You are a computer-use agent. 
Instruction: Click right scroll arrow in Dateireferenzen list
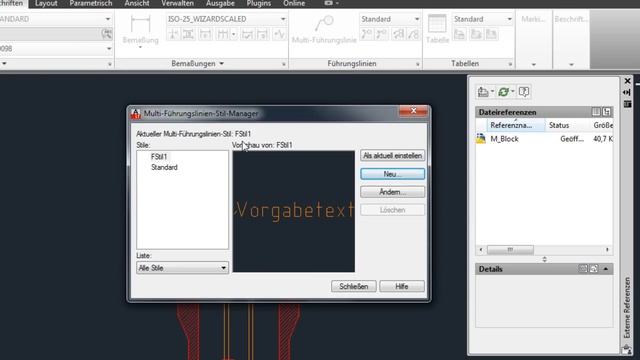coord(607,249)
